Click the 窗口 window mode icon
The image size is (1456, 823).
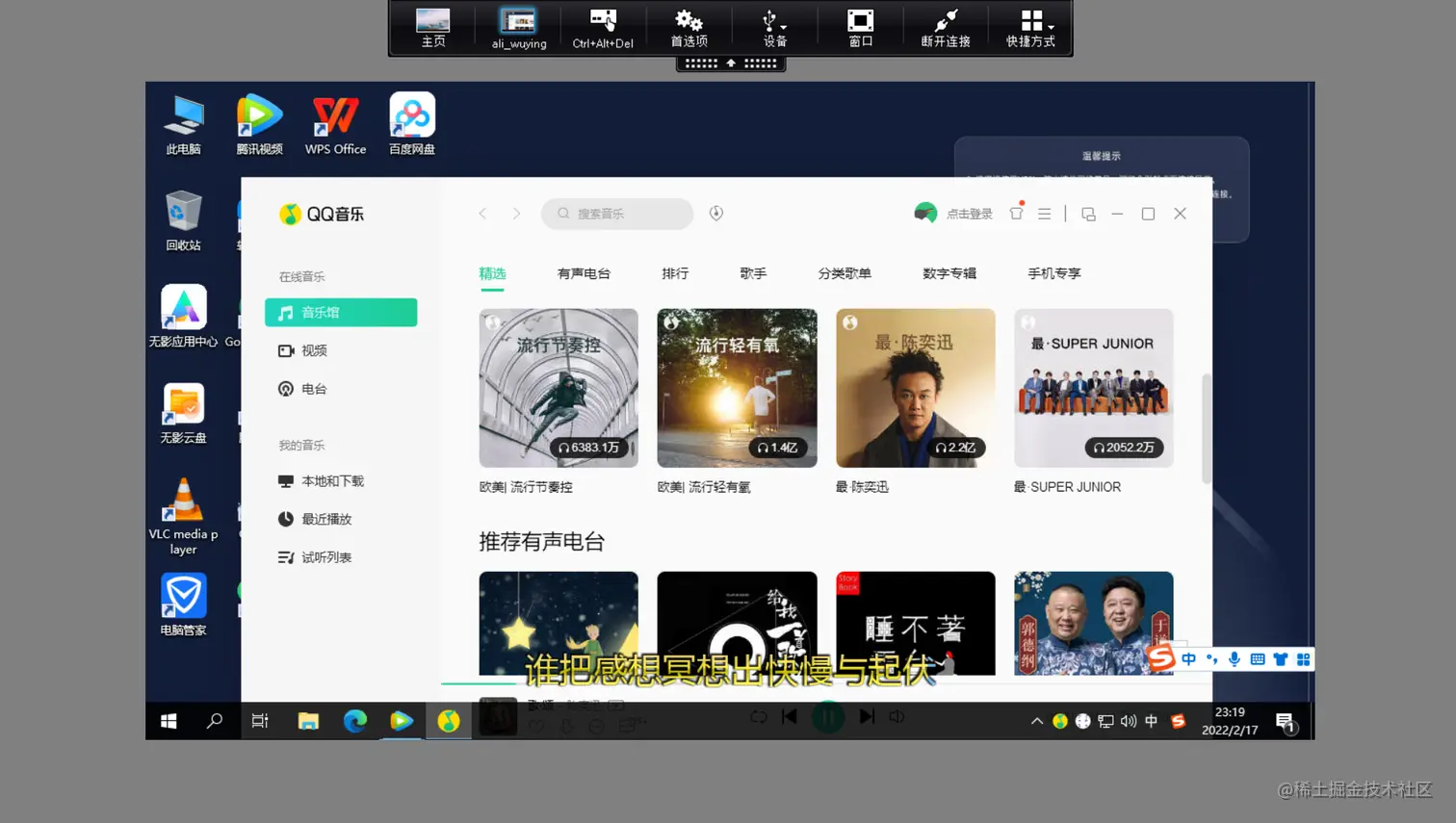(x=860, y=28)
